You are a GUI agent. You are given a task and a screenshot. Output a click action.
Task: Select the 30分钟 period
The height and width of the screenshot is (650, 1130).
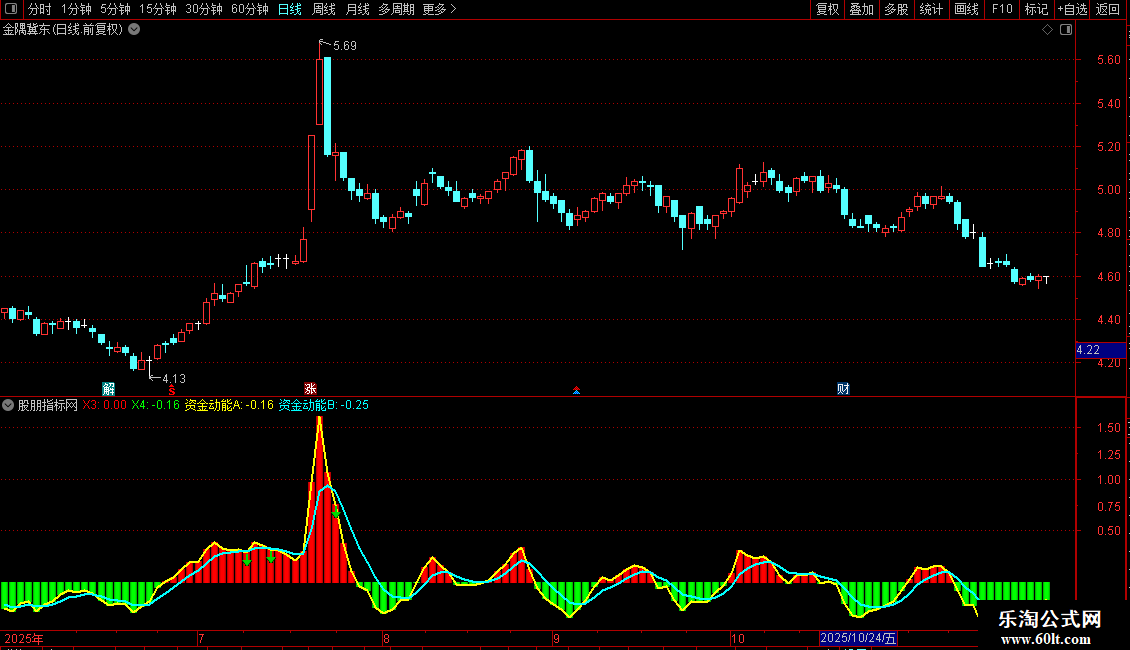click(x=204, y=9)
